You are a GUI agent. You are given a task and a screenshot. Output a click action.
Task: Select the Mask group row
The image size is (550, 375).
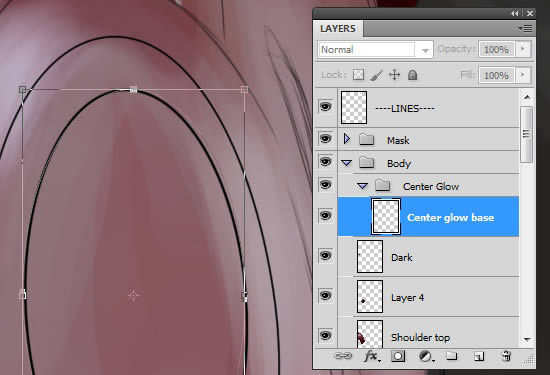[x=428, y=140]
